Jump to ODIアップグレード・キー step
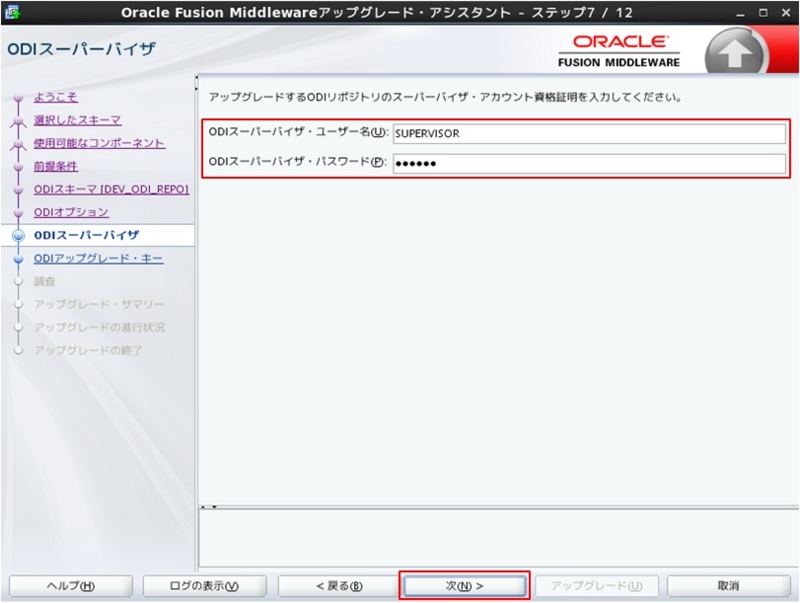 coord(98,259)
